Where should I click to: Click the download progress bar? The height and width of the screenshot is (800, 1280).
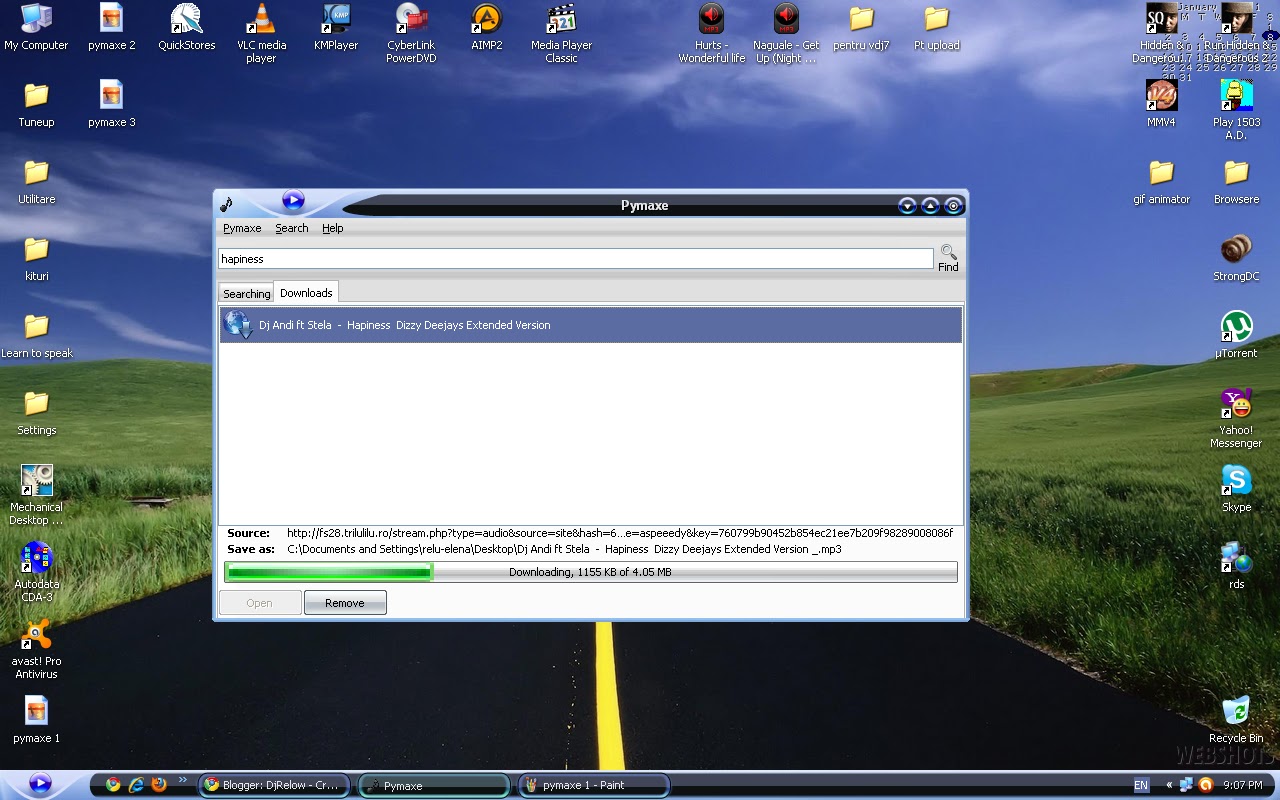[591, 572]
